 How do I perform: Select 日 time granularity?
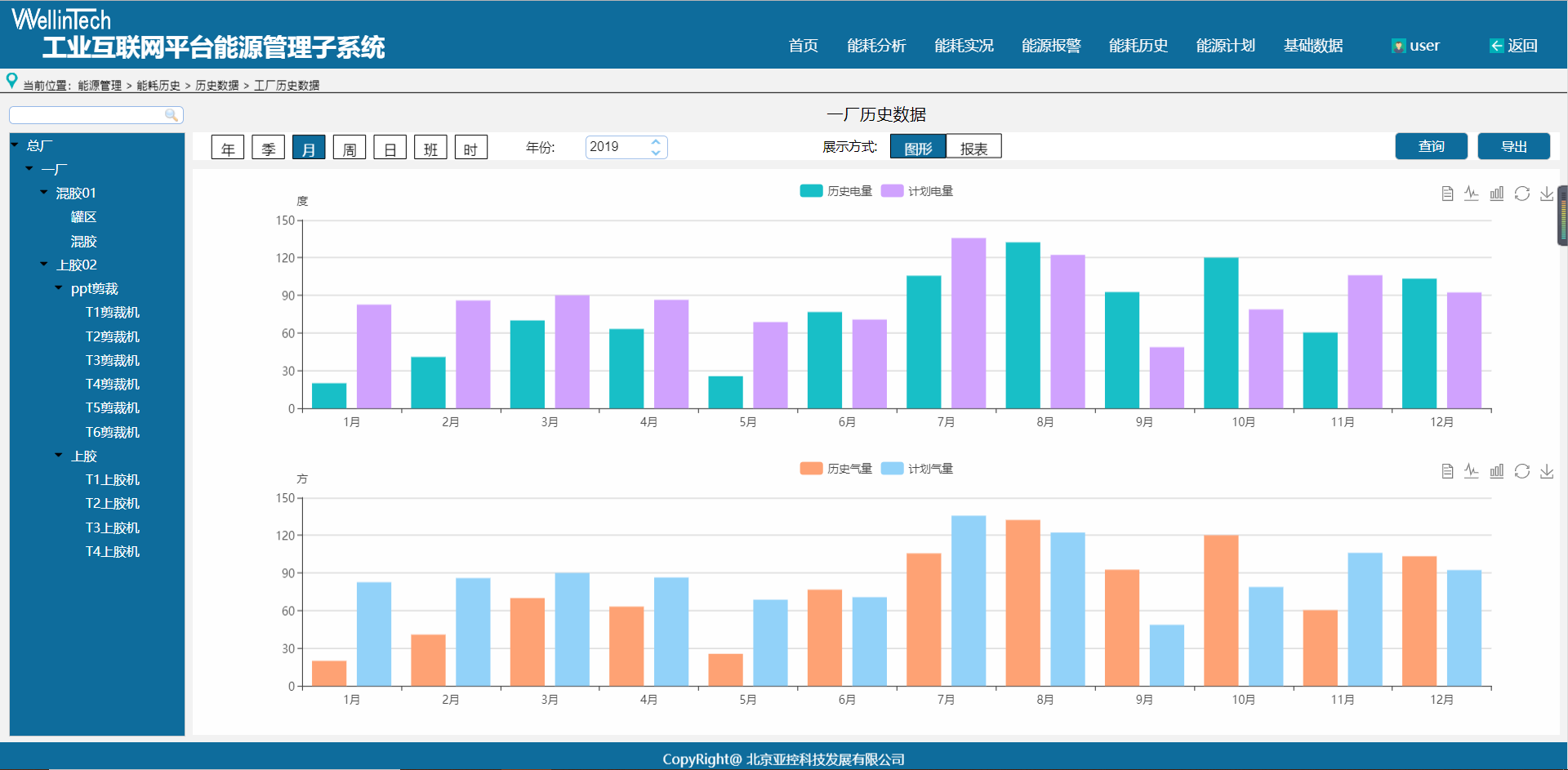pyautogui.click(x=390, y=148)
